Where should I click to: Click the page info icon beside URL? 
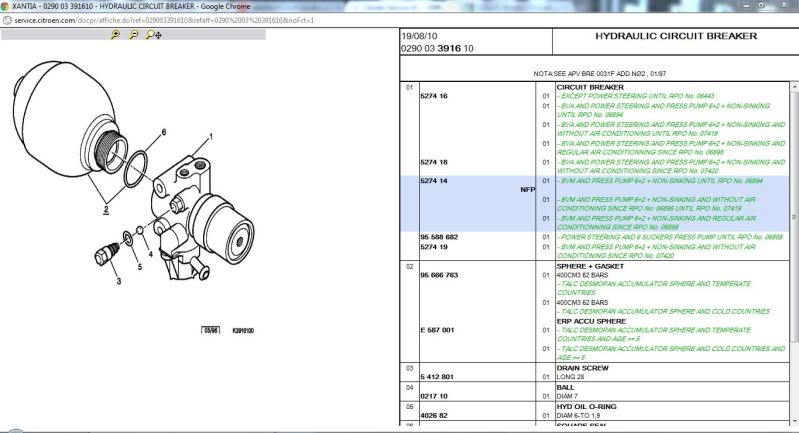point(7,20)
